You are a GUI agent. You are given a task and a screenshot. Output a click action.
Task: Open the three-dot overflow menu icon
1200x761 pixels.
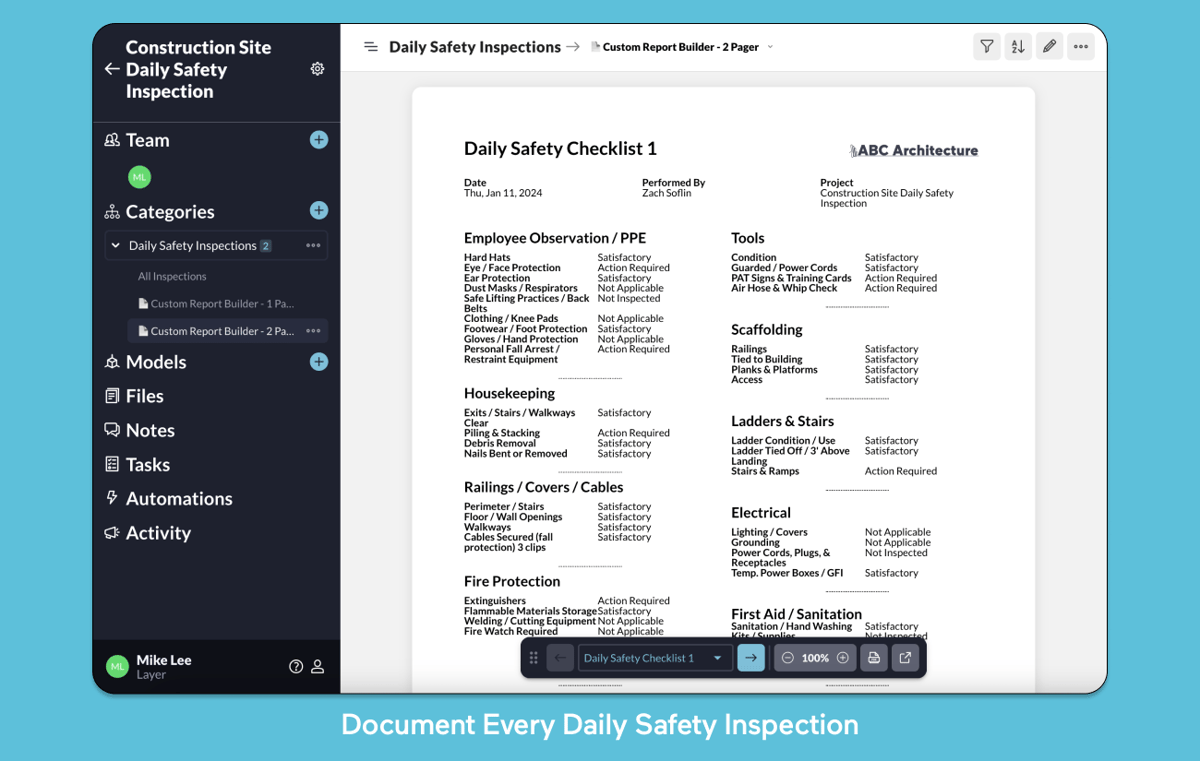(x=1080, y=46)
